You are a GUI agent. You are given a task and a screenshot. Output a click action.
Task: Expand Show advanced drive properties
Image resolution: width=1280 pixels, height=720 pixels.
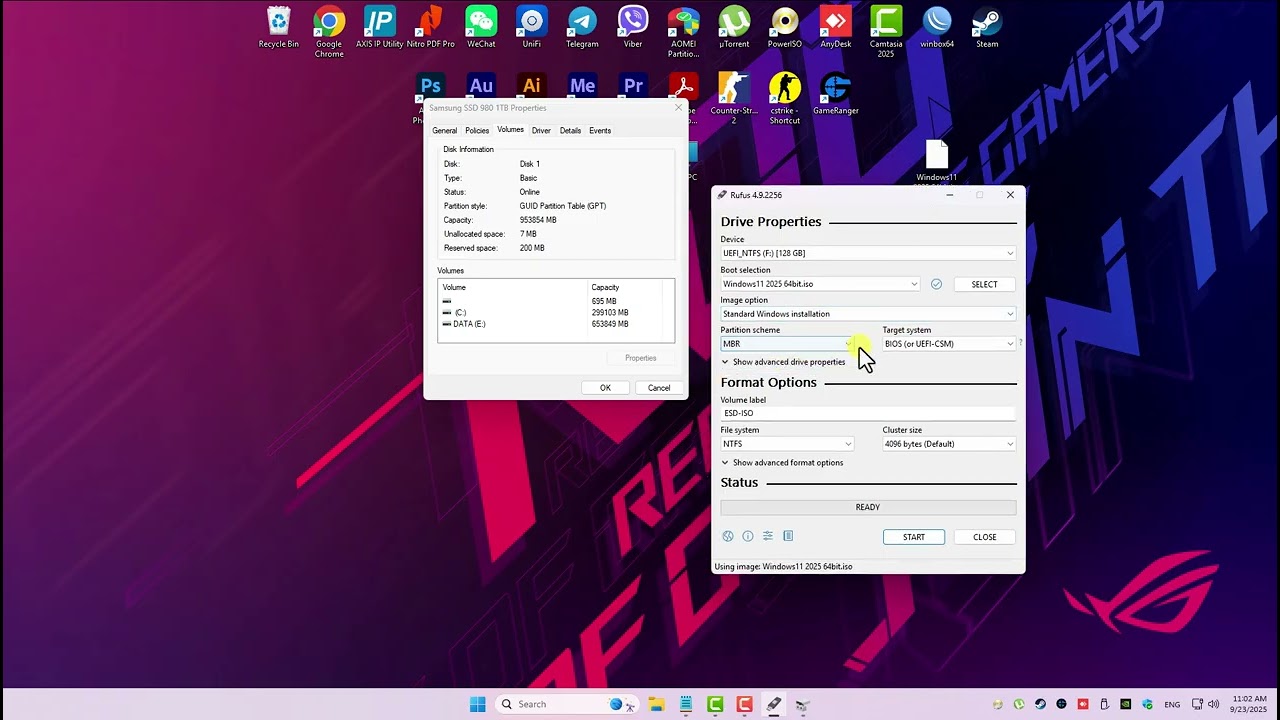click(x=783, y=362)
